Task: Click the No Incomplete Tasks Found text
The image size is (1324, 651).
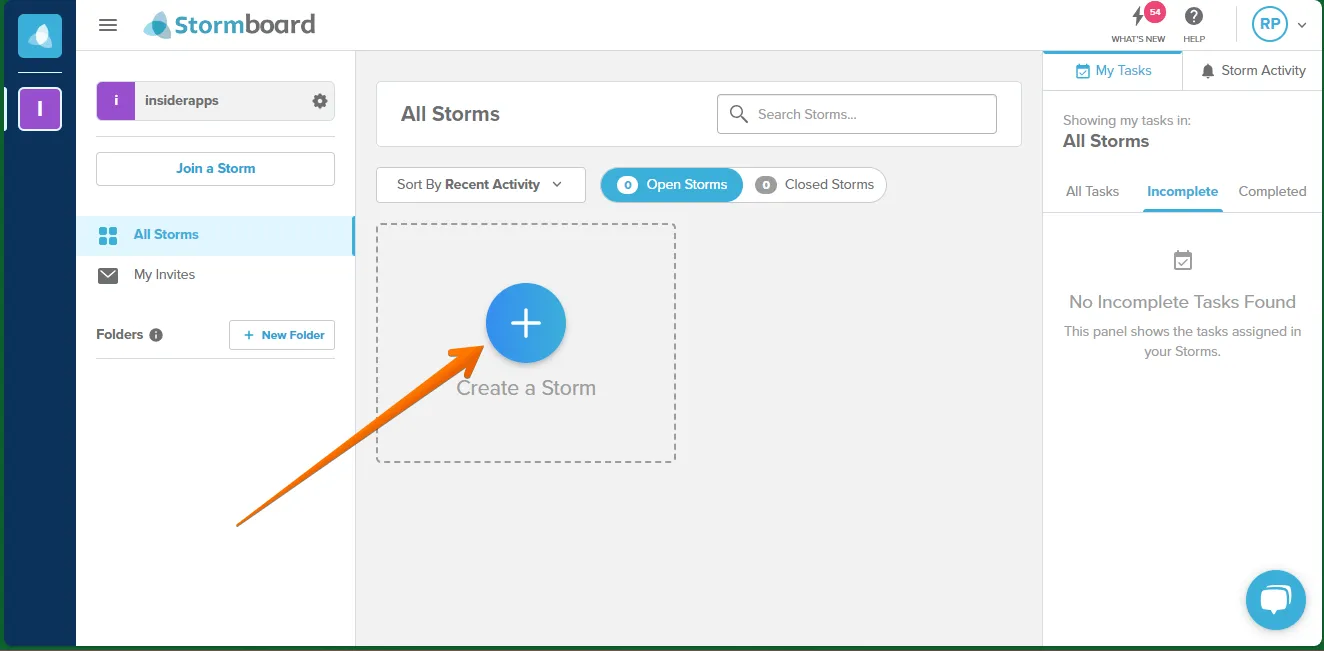Action: pyautogui.click(x=1182, y=302)
